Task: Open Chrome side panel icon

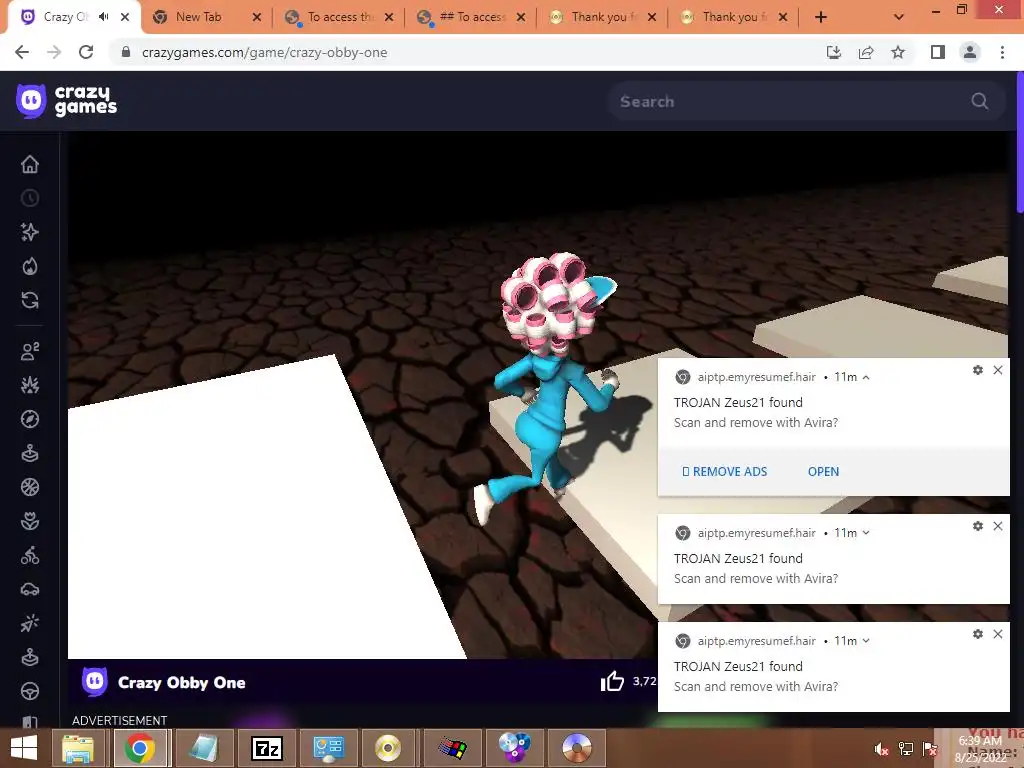Action: [938, 52]
